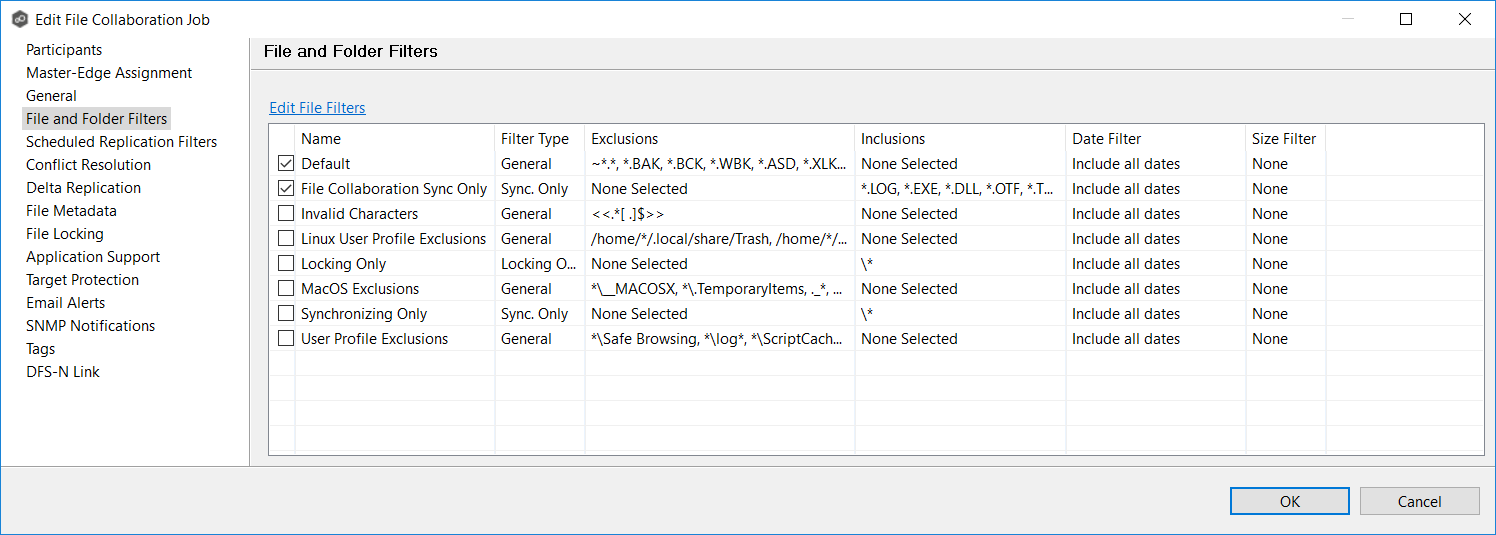Switch to Delta Replication page
The height and width of the screenshot is (535, 1496).
[83, 187]
